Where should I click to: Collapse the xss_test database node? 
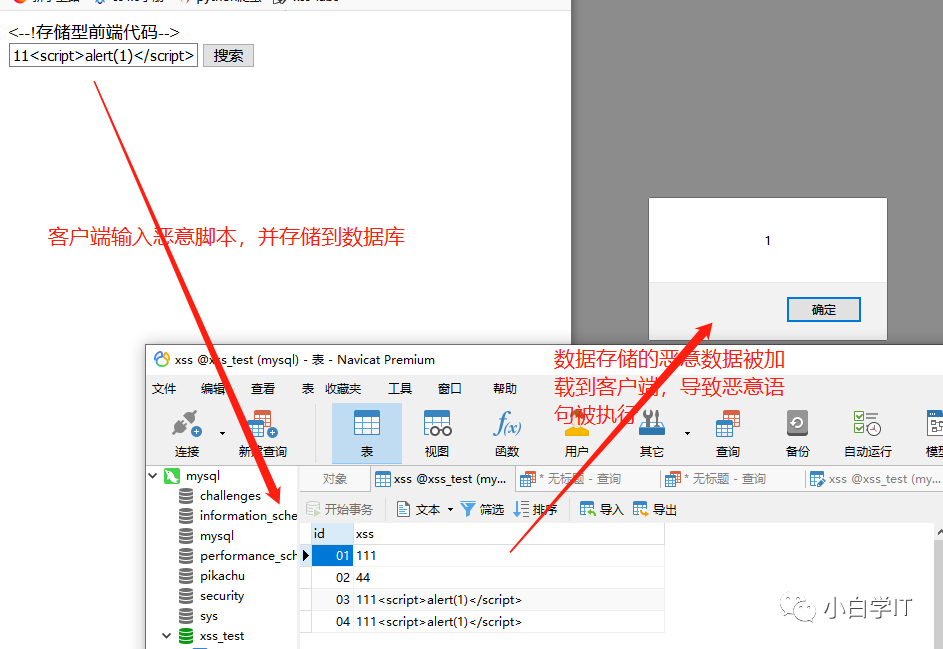[167, 636]
